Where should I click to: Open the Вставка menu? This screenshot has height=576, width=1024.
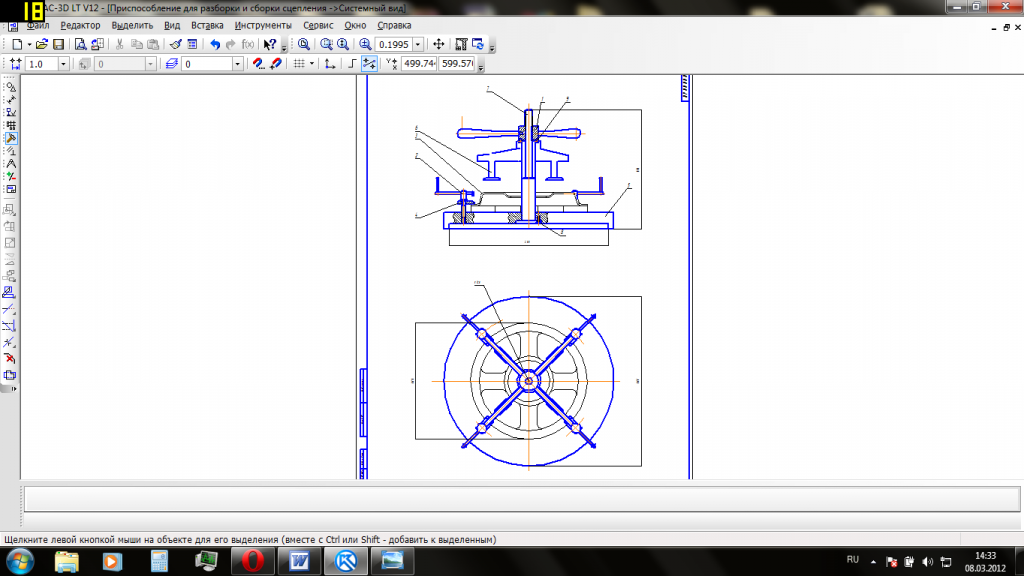point(207,25)
